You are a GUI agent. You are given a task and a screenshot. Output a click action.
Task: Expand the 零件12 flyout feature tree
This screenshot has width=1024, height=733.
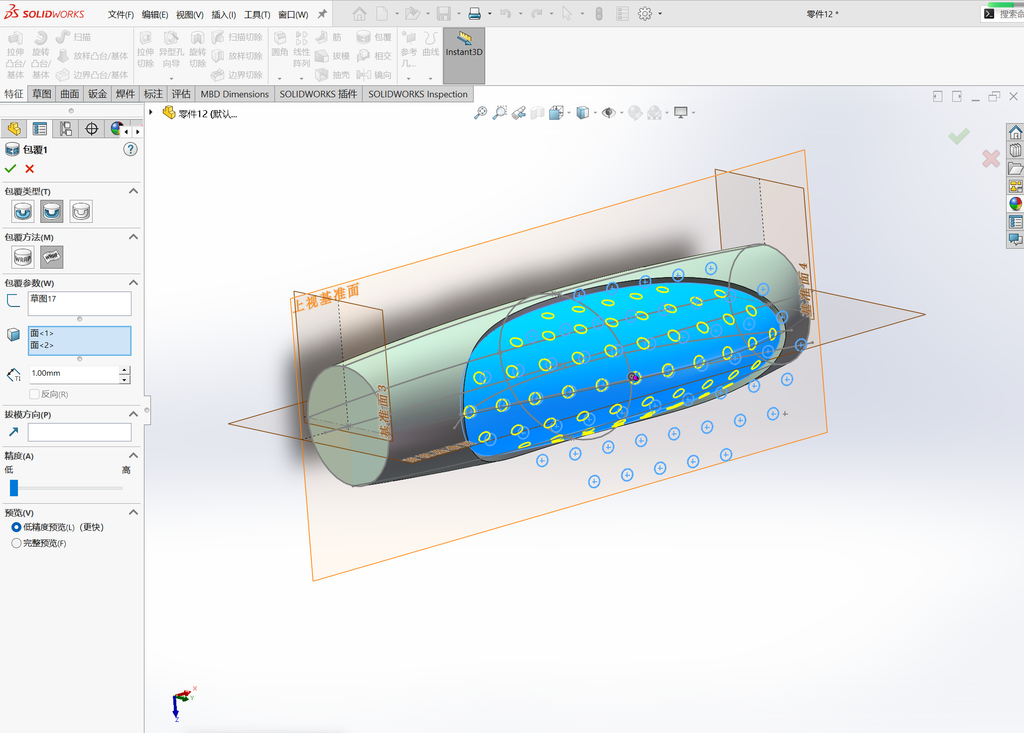(x=150, y=112)
